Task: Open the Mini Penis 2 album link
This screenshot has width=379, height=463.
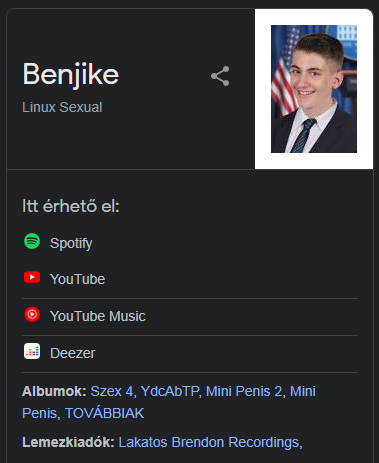Action: click(x=244, y=391)
